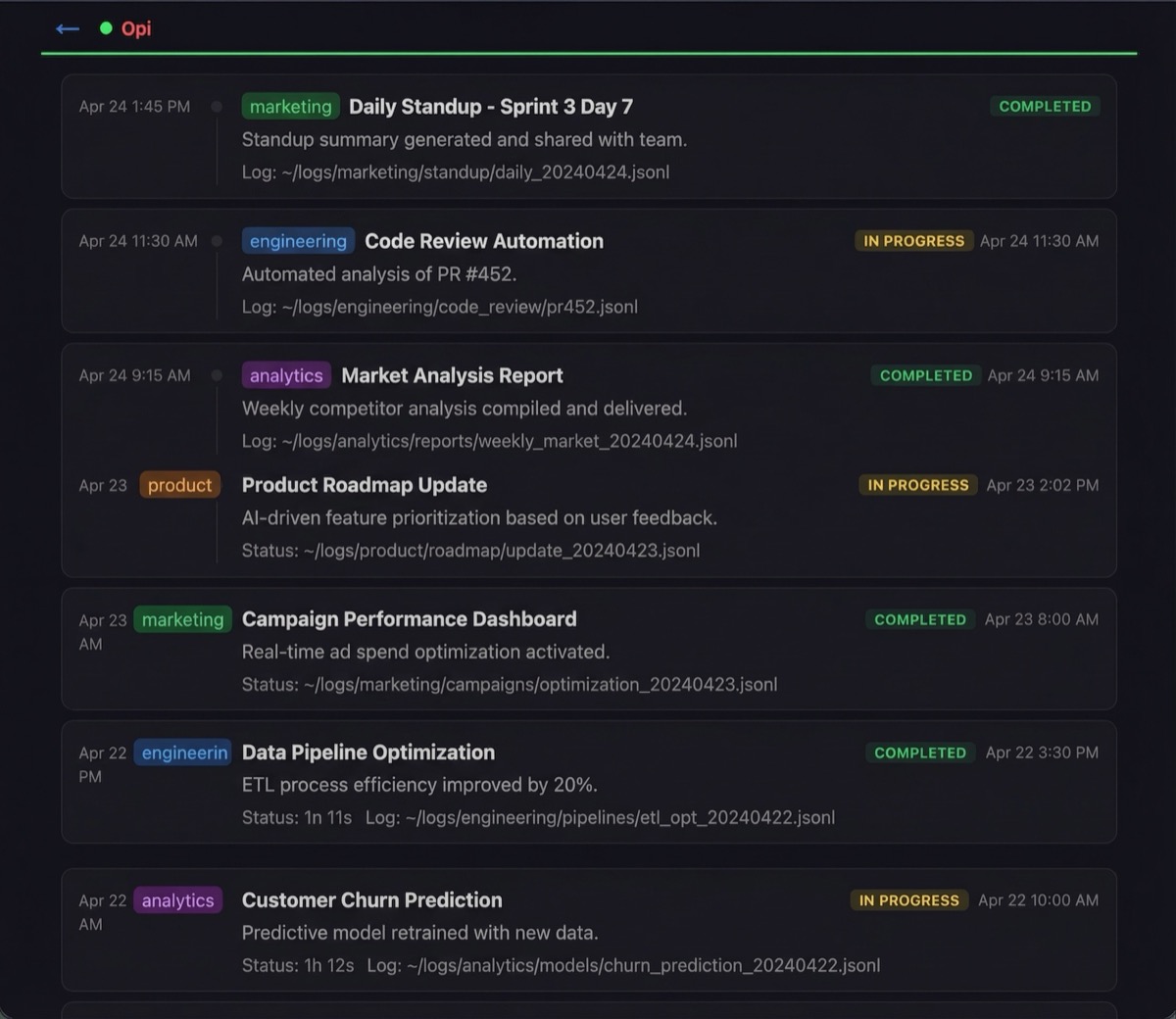Click timeline dot for Market Analysis Report
The image size is (1176, 1019).
[217, 375]
